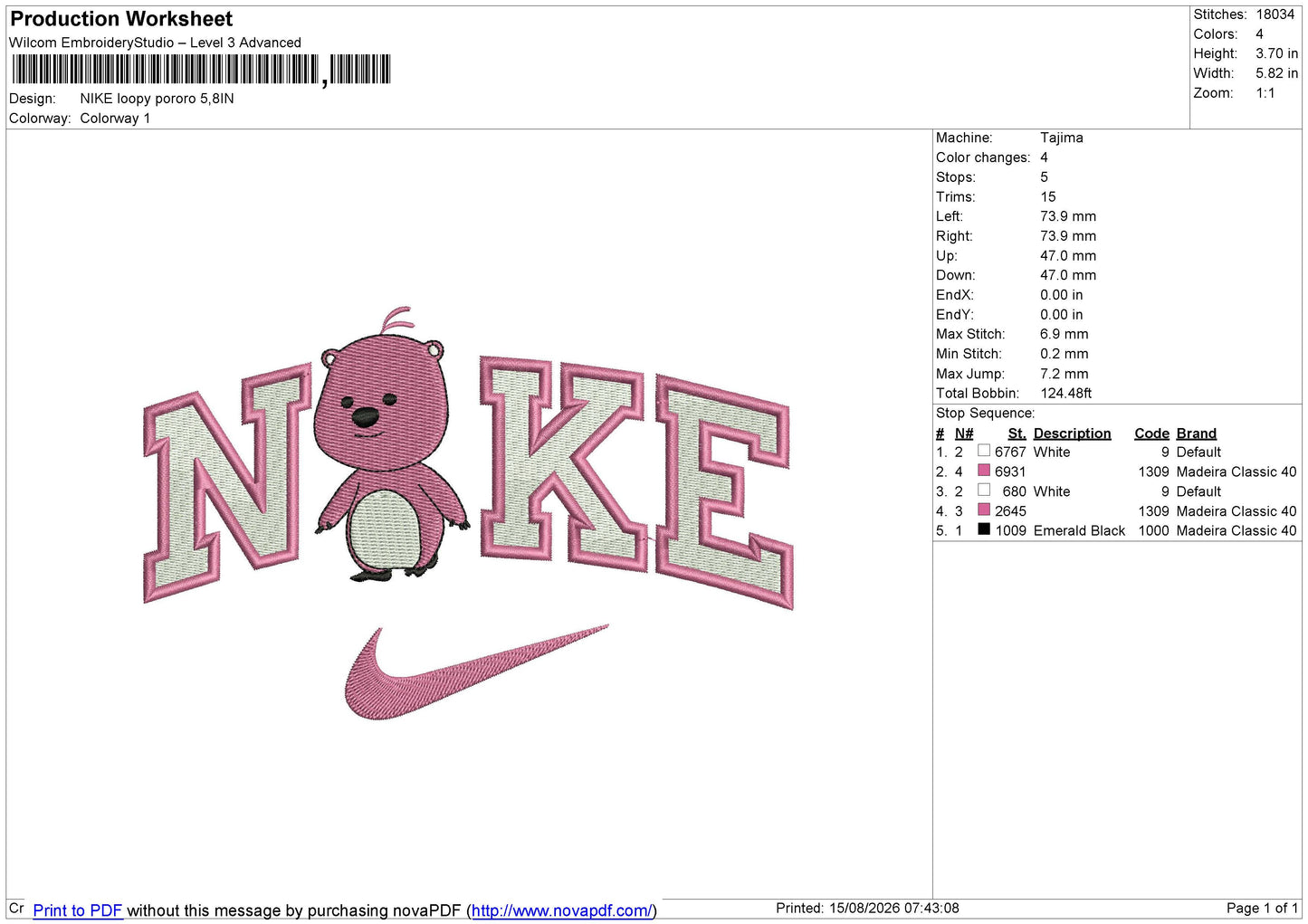Click the Description column header

pyautogui.click(x=1072, y=433)
